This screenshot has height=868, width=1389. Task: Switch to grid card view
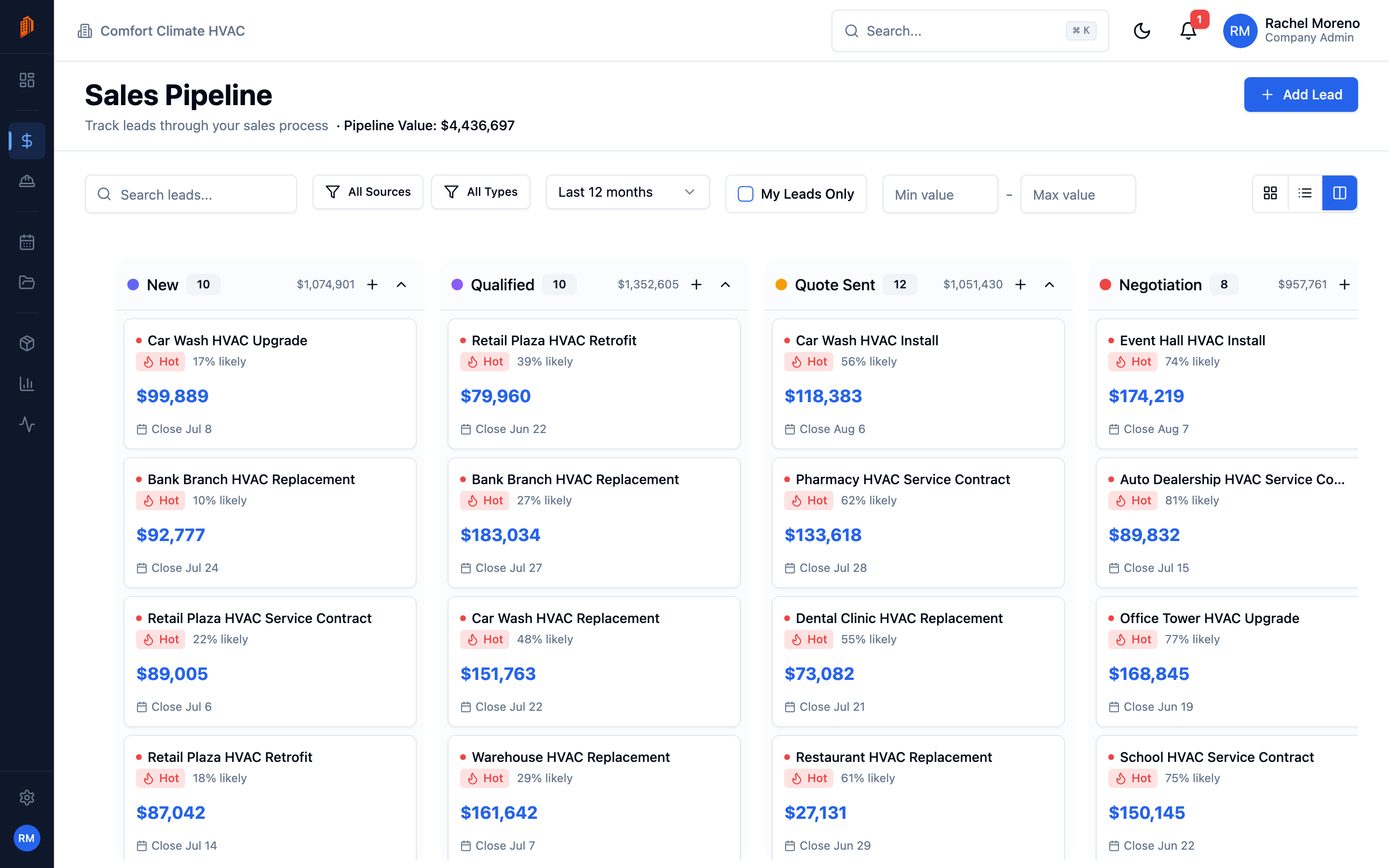pos(1270,193)
